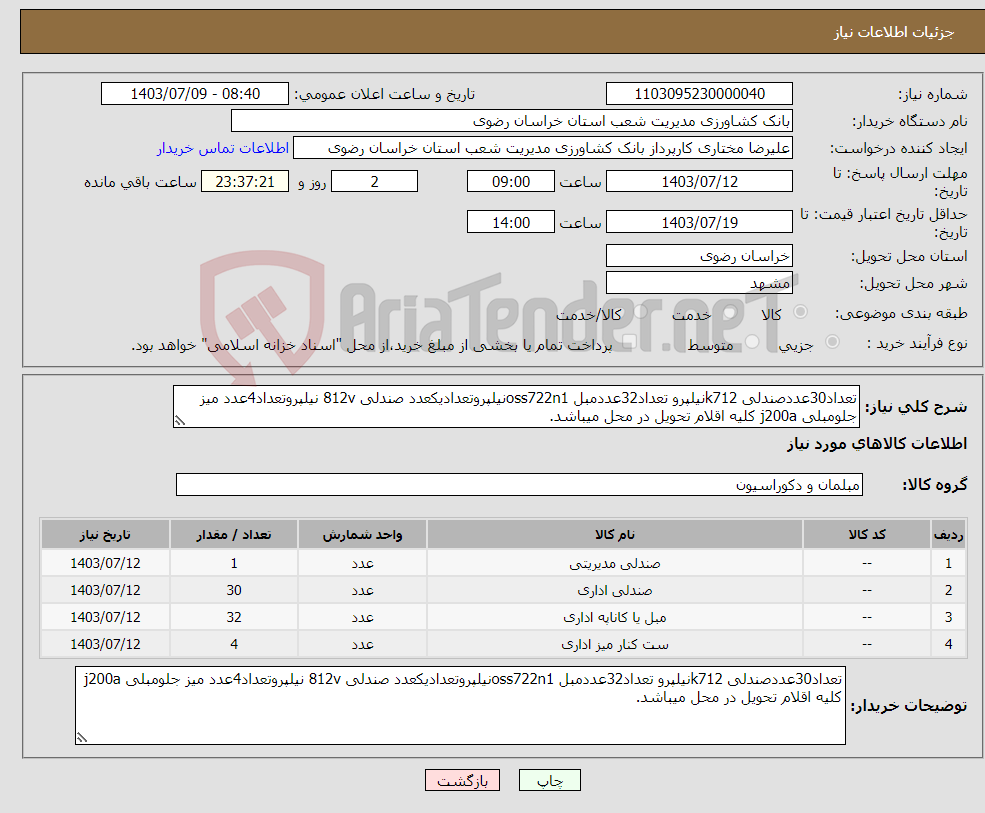
Task: Click the صندلی مدیریتی item name cell
Action: (x=614, y=564)
